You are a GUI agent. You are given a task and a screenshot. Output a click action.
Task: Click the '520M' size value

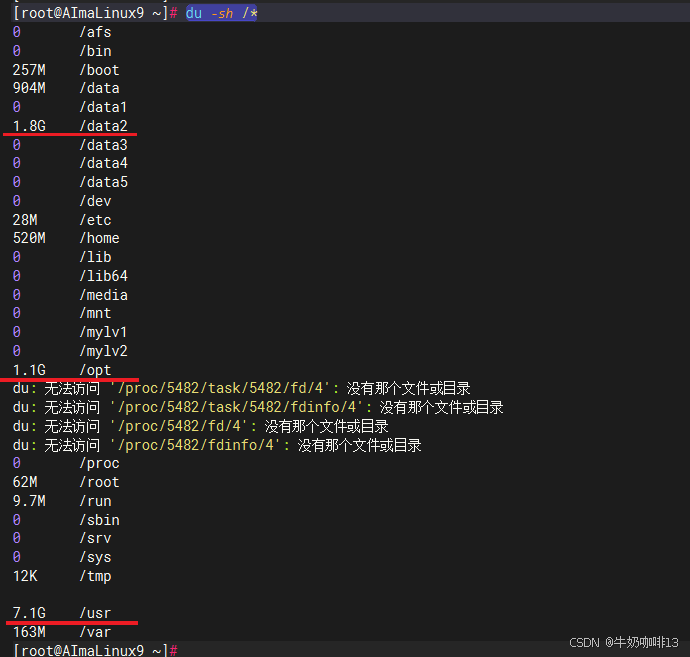(x=29, y=238)
